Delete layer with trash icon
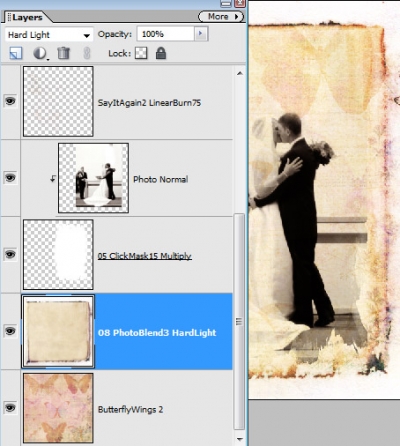This screenshot has height=446, width=400. click(63, 53)
